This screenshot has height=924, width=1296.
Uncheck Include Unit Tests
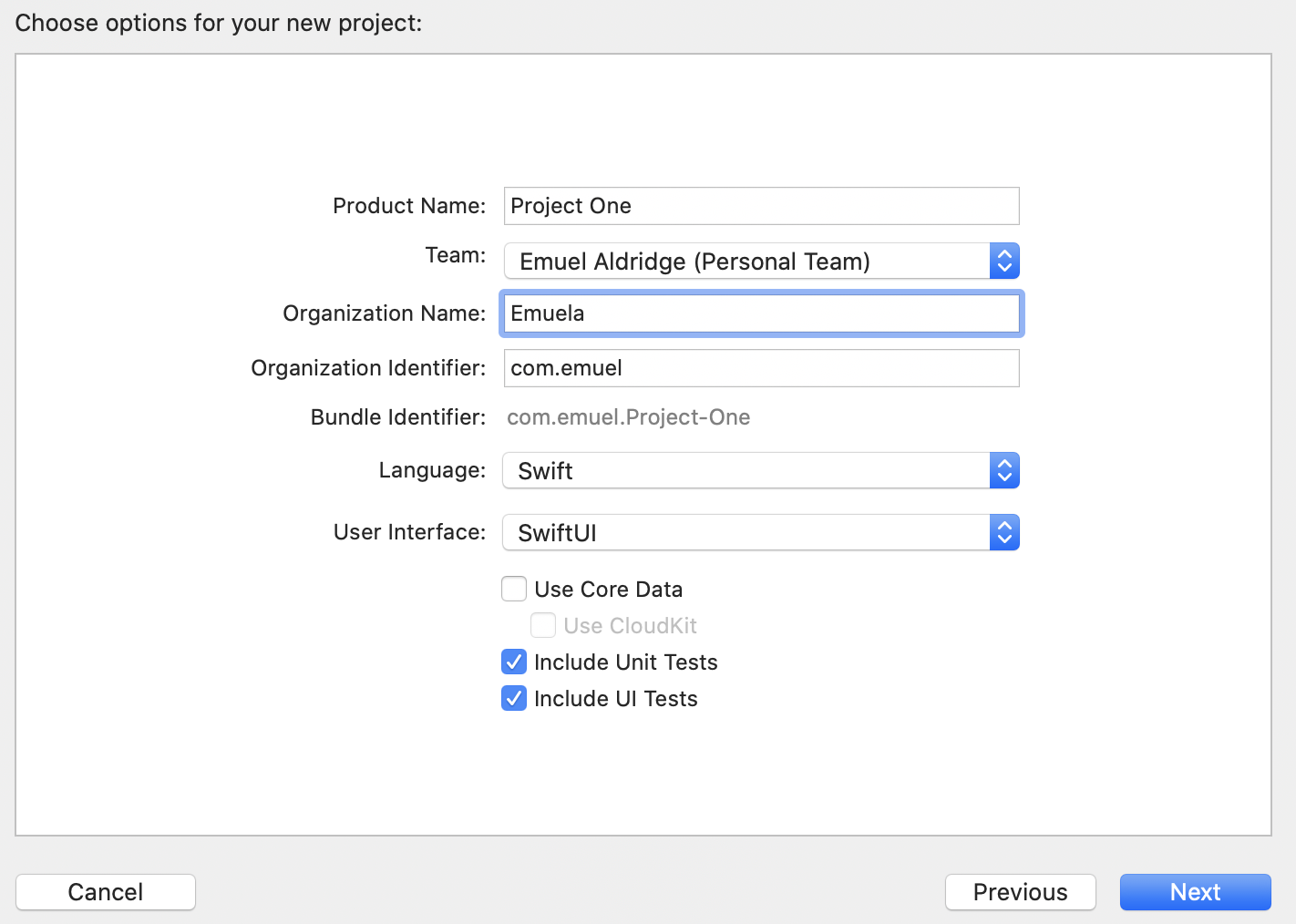514,662
